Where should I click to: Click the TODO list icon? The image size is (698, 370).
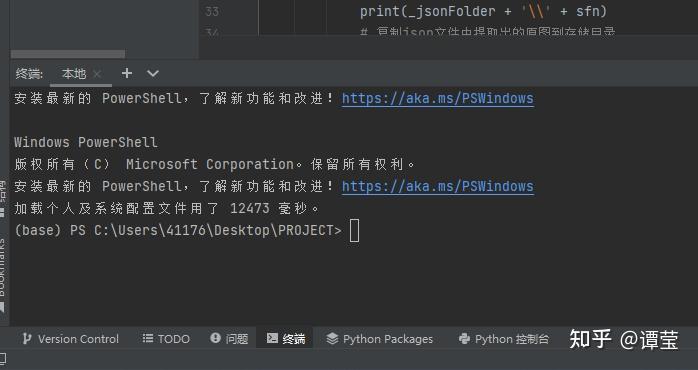click(148, 338)
